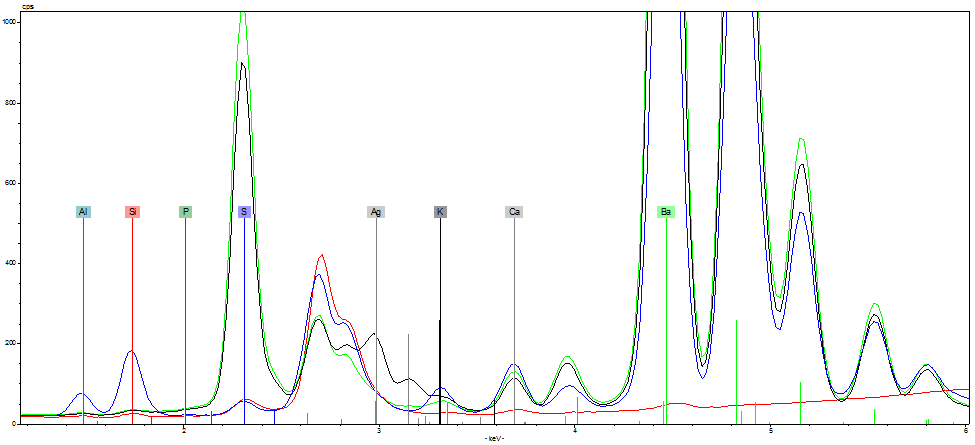Click the green P element label
Image resolution: width=975 pixels, height=445 pixels.
pyautogui.click(x=185, y=212)
